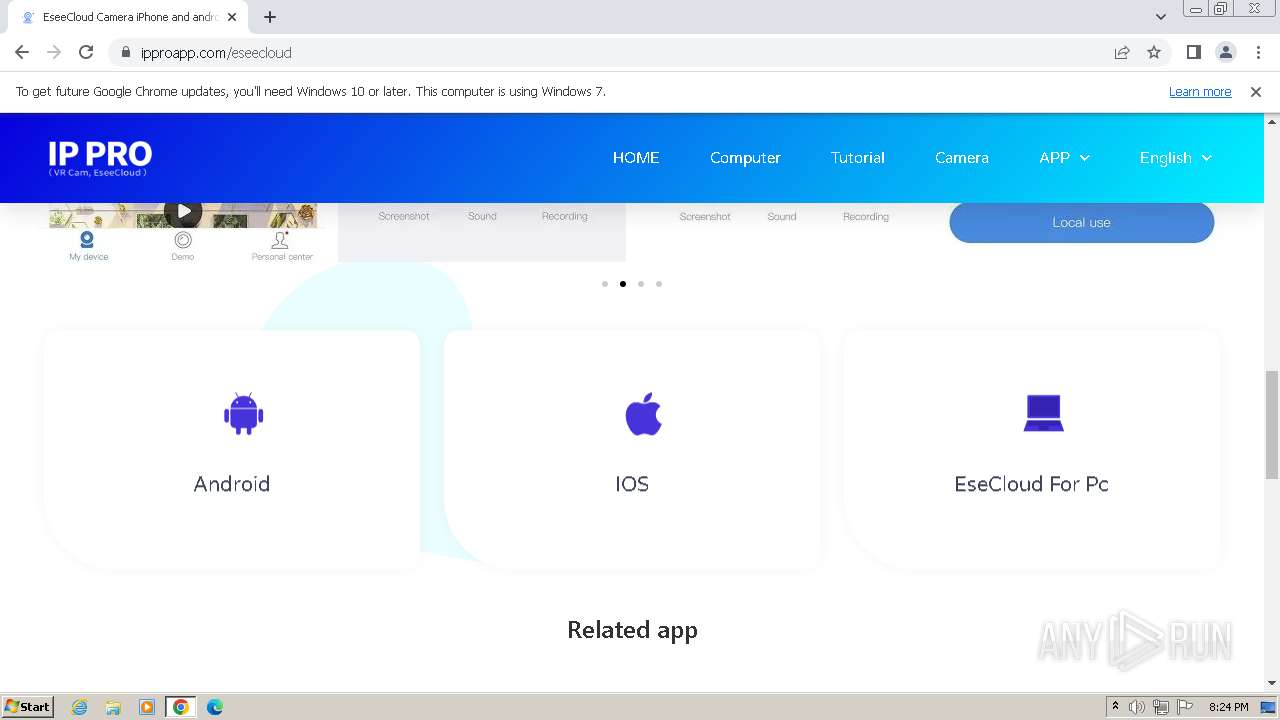The height and width of the screenshot is (720, 1280).
Task: Click the Local use button
Action: (x=1081, y=222)
